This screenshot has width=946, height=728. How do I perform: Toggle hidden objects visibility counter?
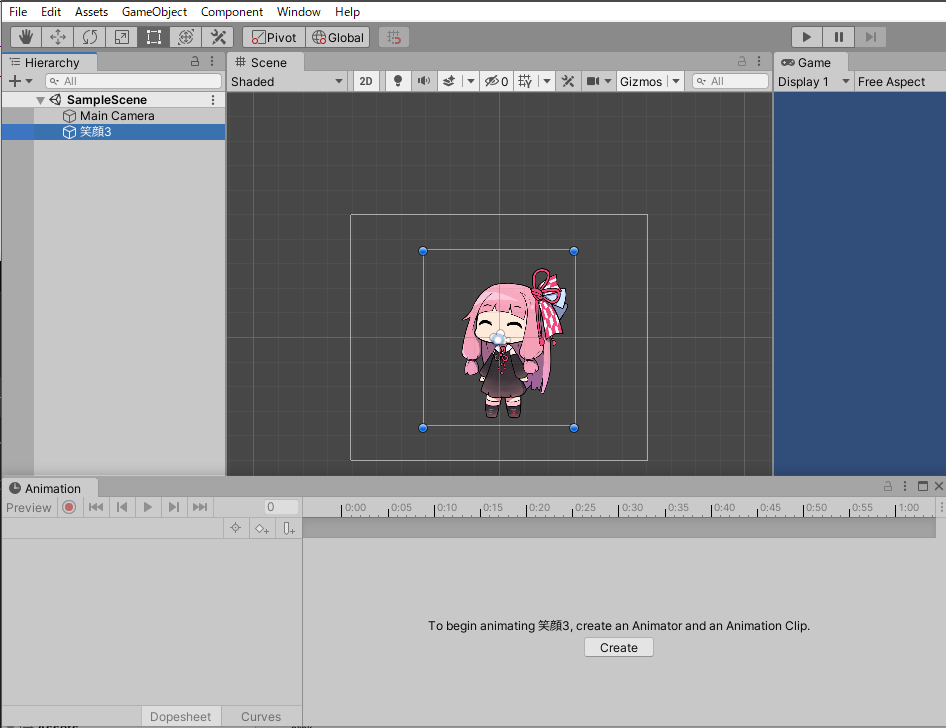point(497,81)
